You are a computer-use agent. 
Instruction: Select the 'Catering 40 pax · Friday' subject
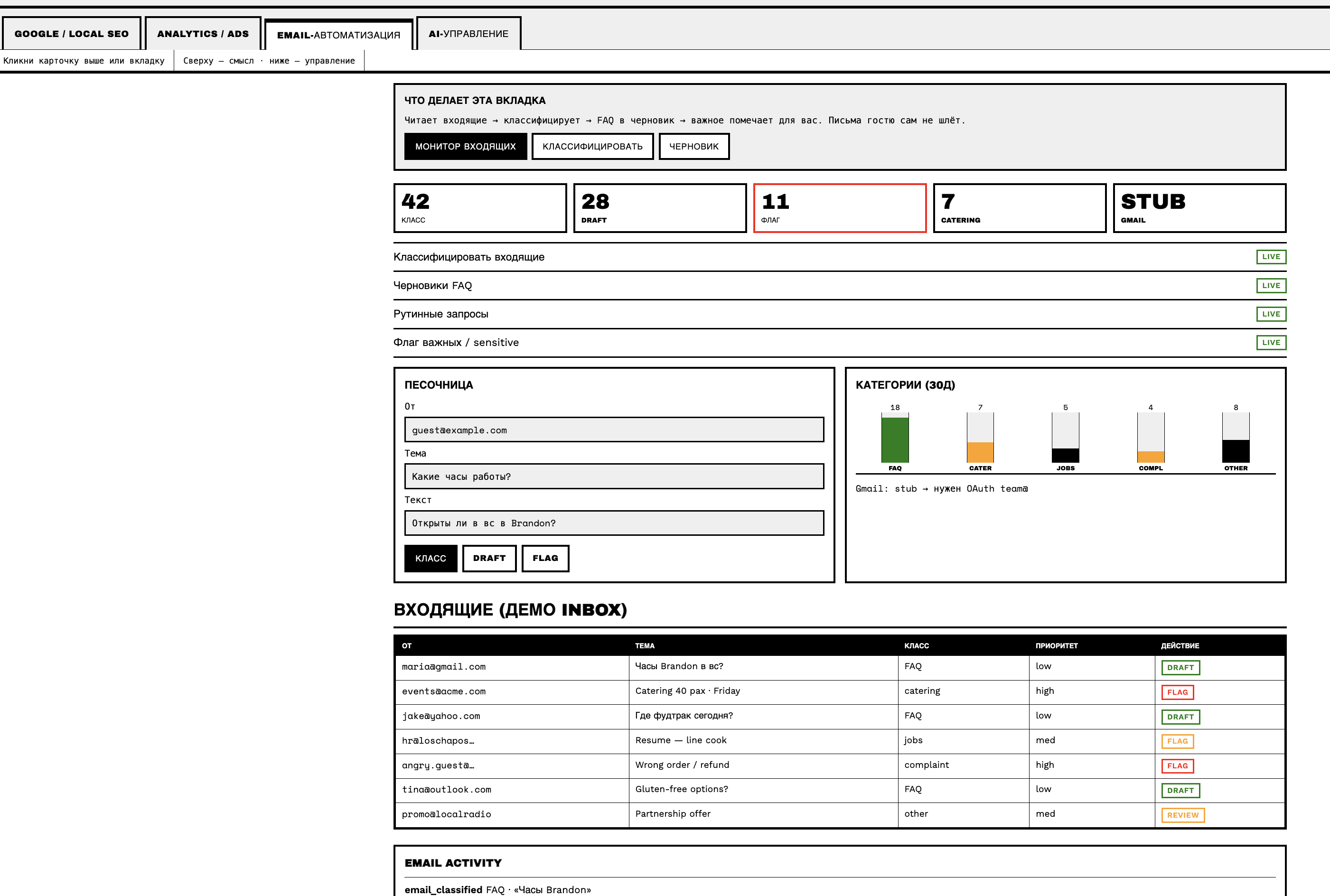(688, 691)
